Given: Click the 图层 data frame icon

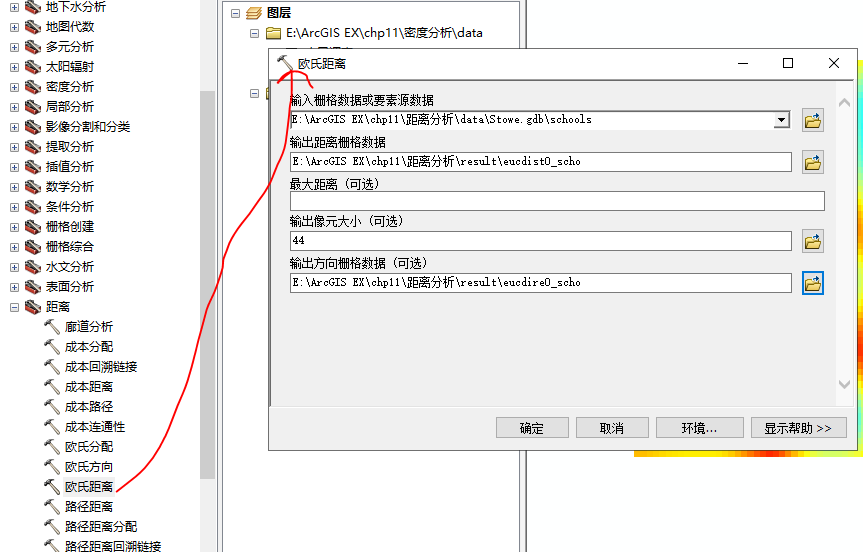Looking at the screenshot, I should click(254, 13).
